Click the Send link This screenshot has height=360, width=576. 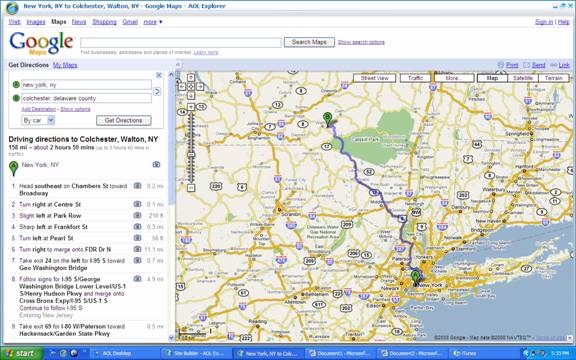(538, 65)
